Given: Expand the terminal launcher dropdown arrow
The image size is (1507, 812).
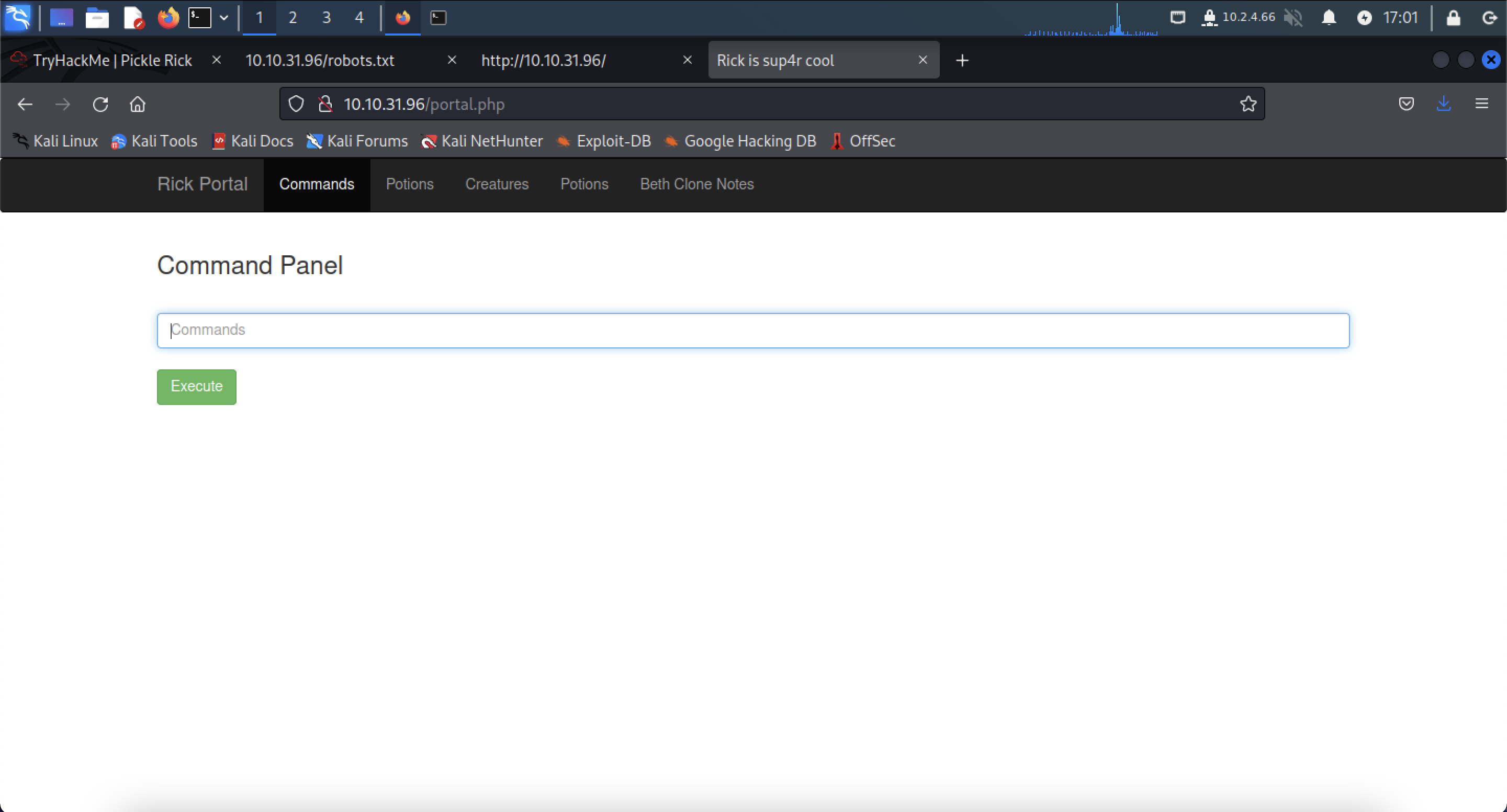Looking at the screenshot, I should point(224,18).
